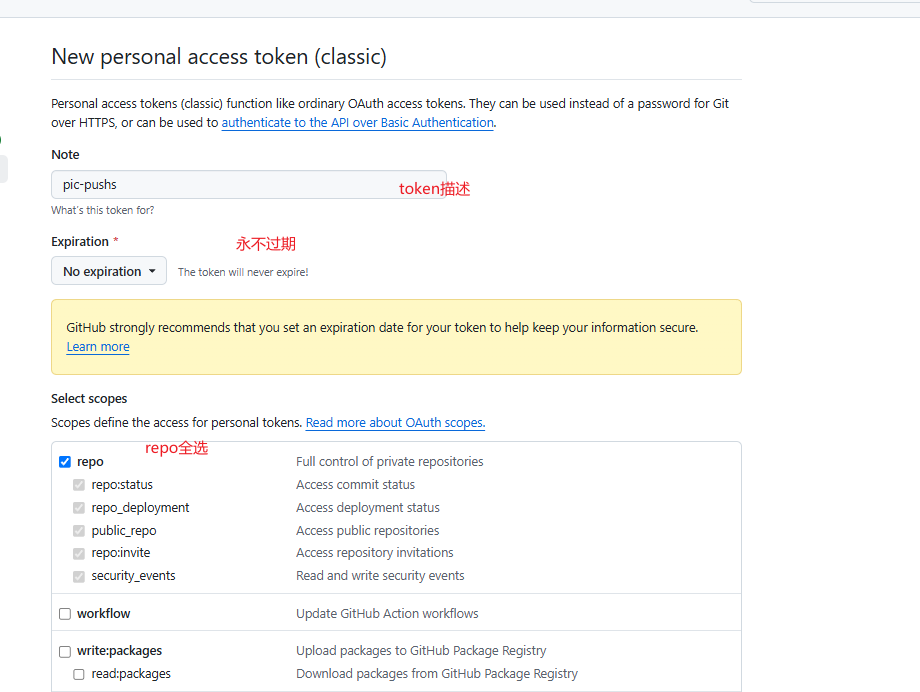Viewport: 920px width, 692px height.
Task: Toggle the public_repo checkbox
Action: (x=79, y=531)
